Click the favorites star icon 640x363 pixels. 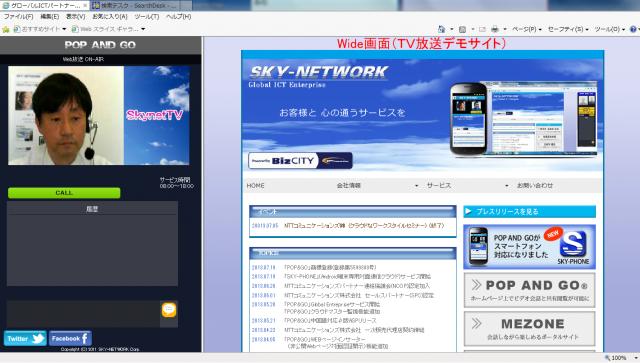tap(6, 29)
